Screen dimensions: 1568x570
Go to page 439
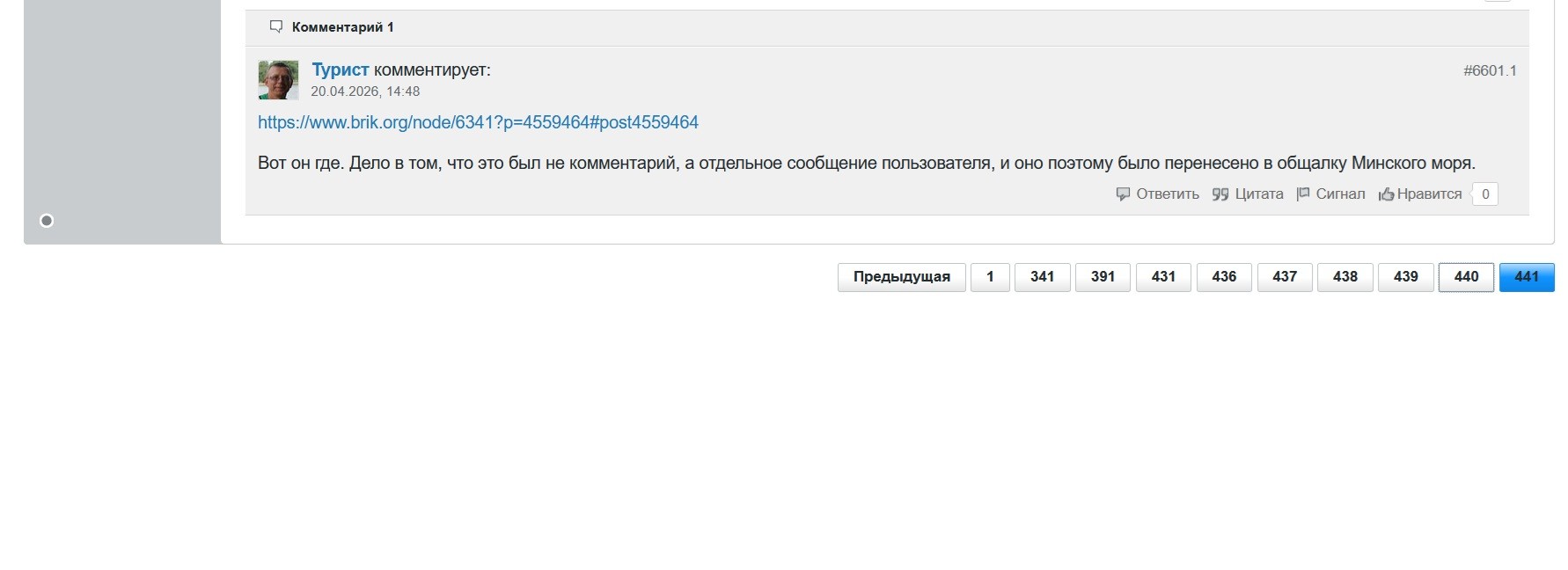[x=1406, y=277]
